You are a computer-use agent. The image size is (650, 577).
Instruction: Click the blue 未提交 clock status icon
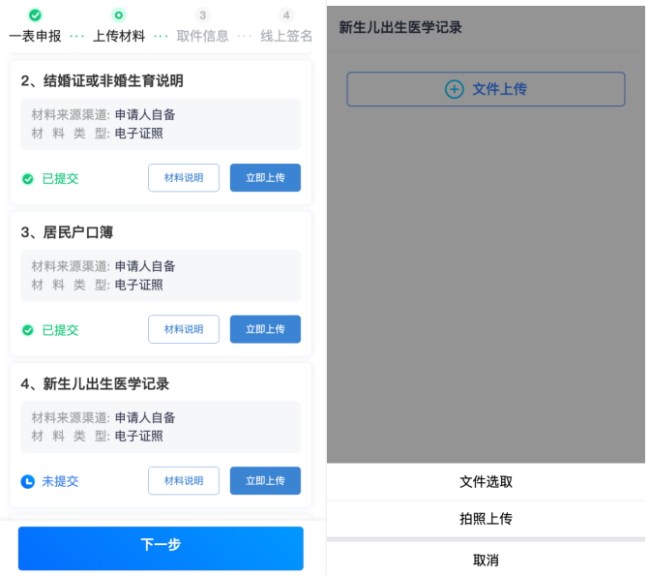point(28,481)
